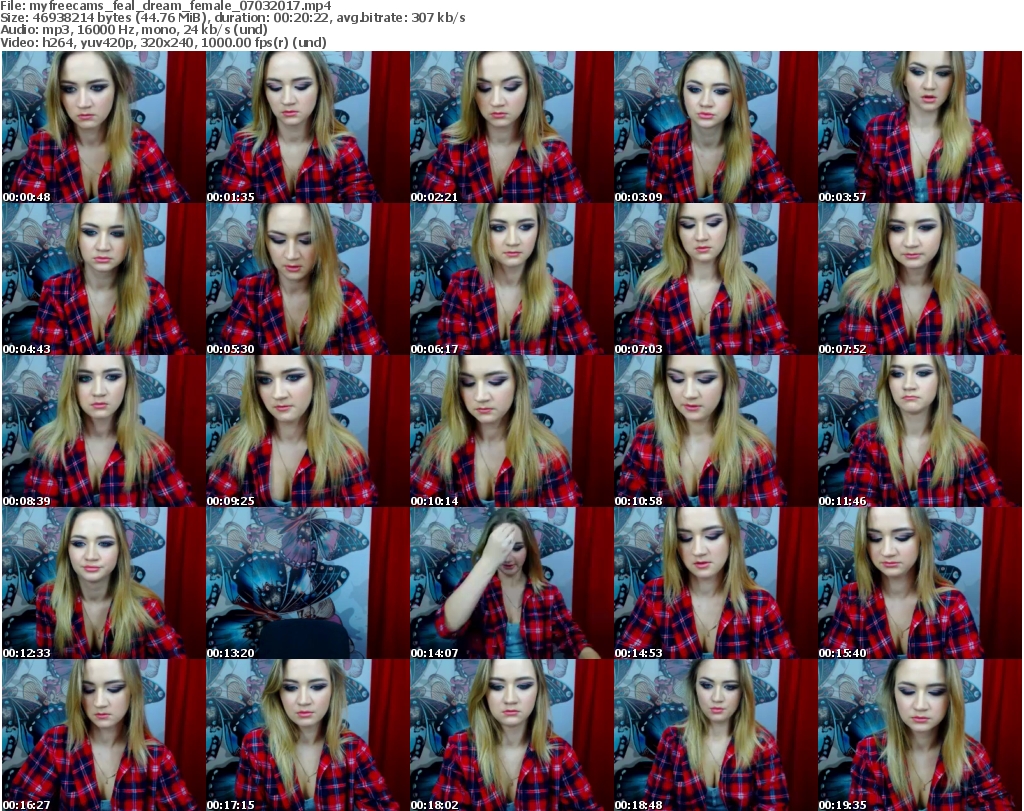Viewport: 1024px width, 811px height.
Task: Select the thumbnail frame stamped 00:01:35
Action: [308, 127]
